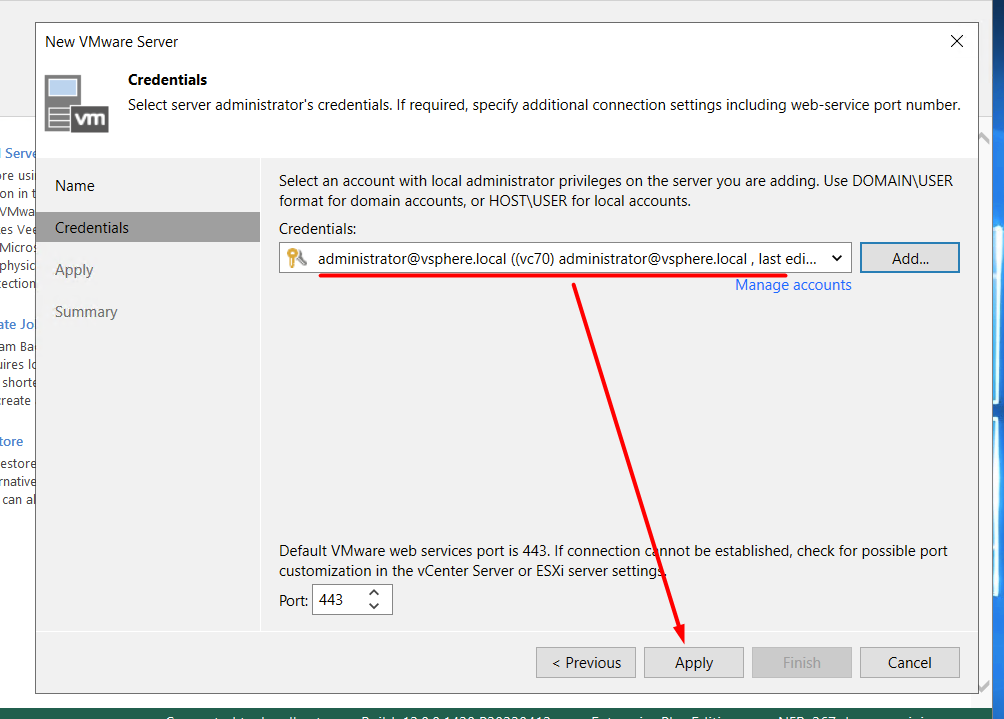Image resolution: width=1004 pixels, height=719 pixels.
Task: Open the Manage accounts link
Action: [793, 285]
